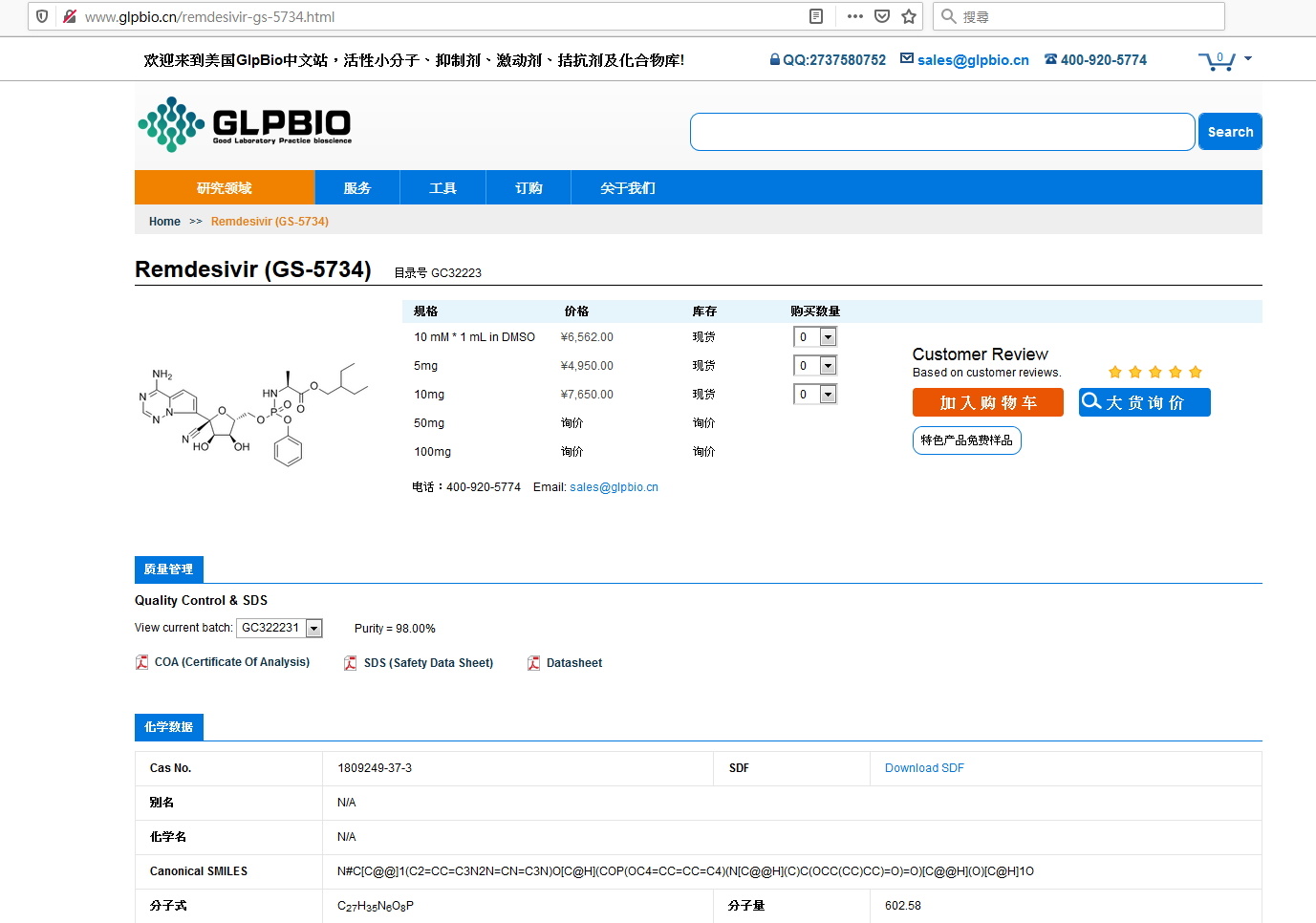Toggle reader view icon in address bar
This screenshot has width=1316, height=923.
point(816,16)
